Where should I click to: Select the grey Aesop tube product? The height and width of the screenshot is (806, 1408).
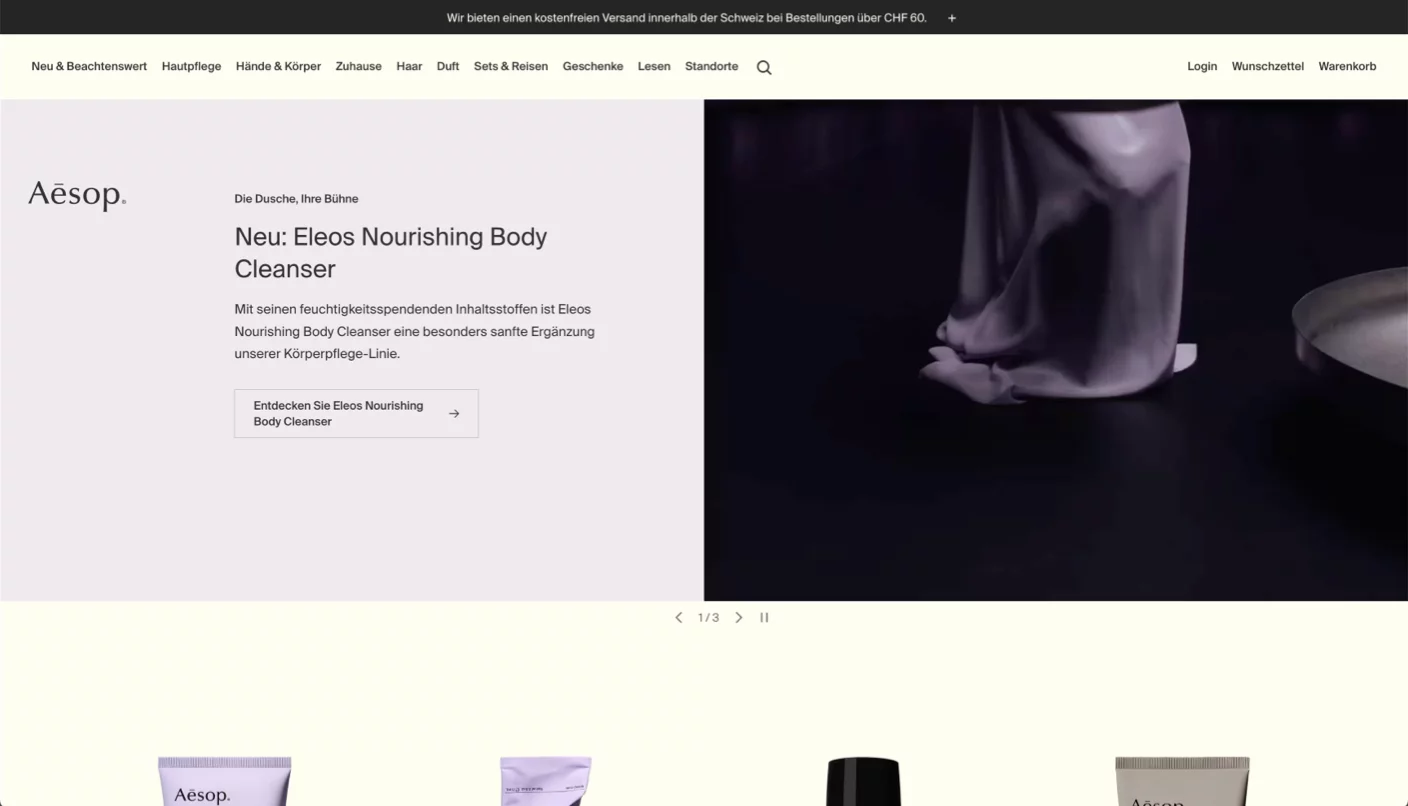click(x=1182, y=781)
